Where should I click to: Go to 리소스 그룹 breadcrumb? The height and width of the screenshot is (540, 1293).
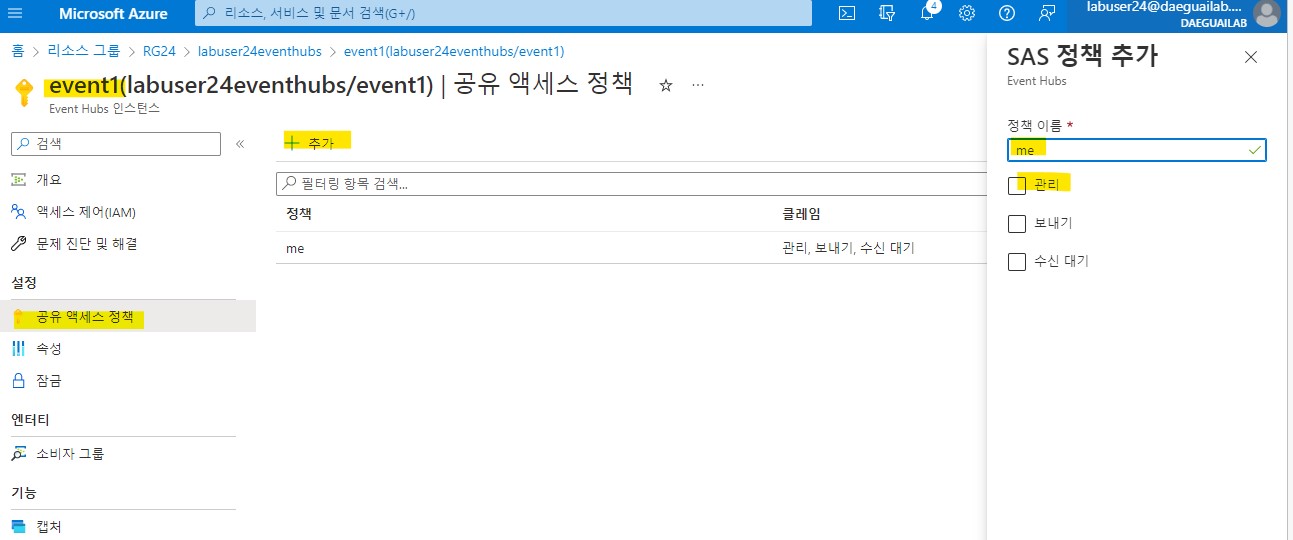point(84,51)
